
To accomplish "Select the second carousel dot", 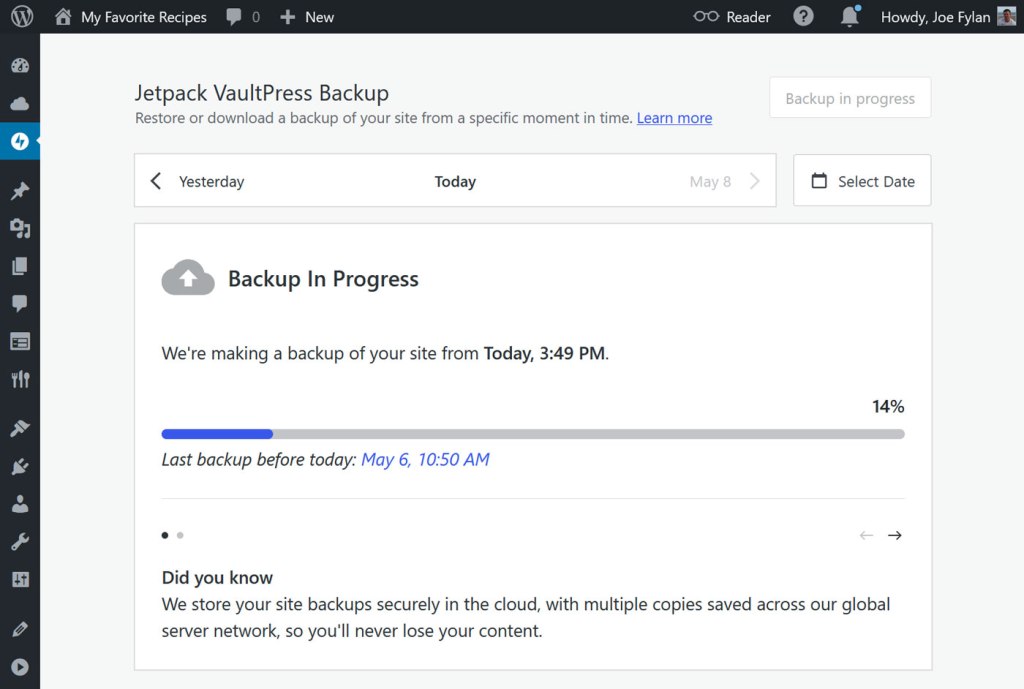I will (x=180, y=536).
